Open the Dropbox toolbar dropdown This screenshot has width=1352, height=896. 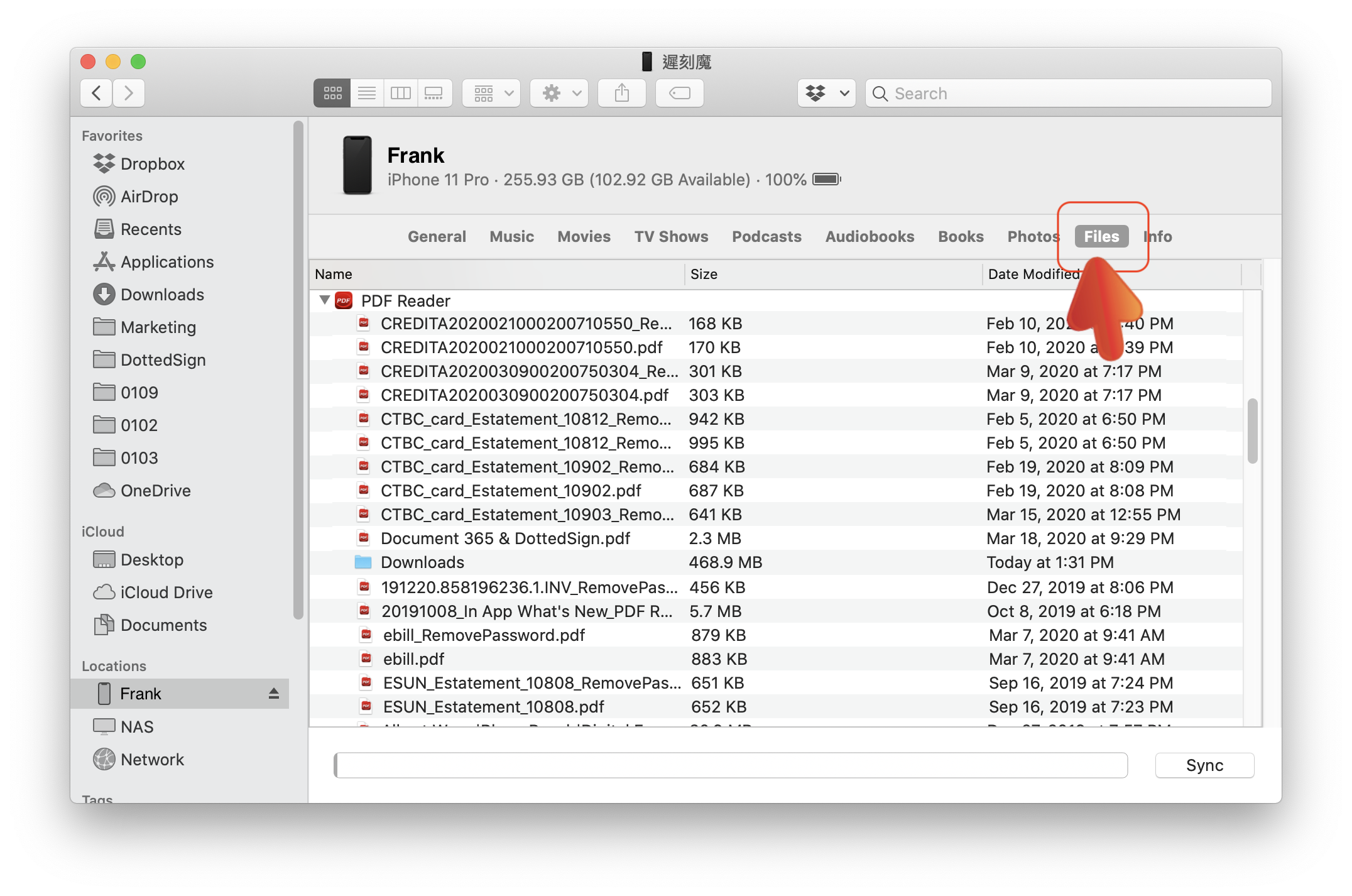(x=827, y=94)
